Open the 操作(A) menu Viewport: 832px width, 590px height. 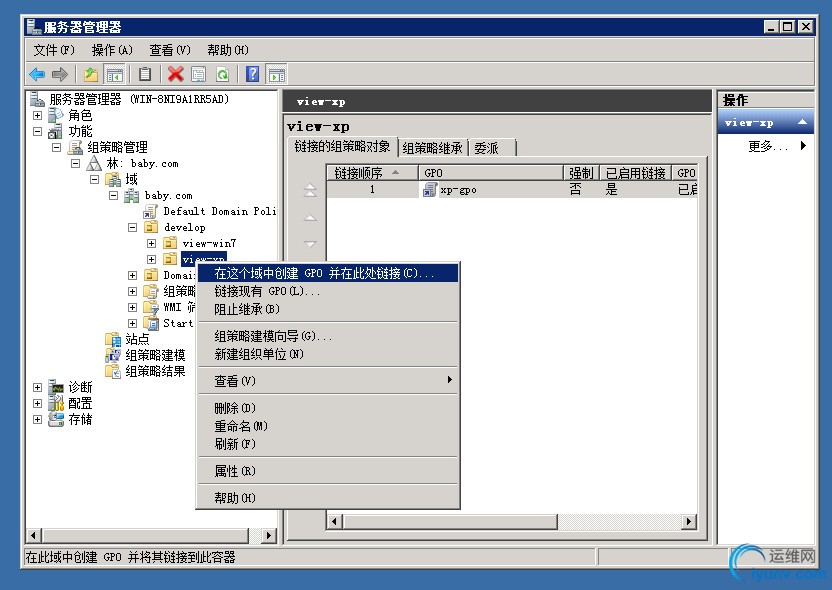pos(112,50)
